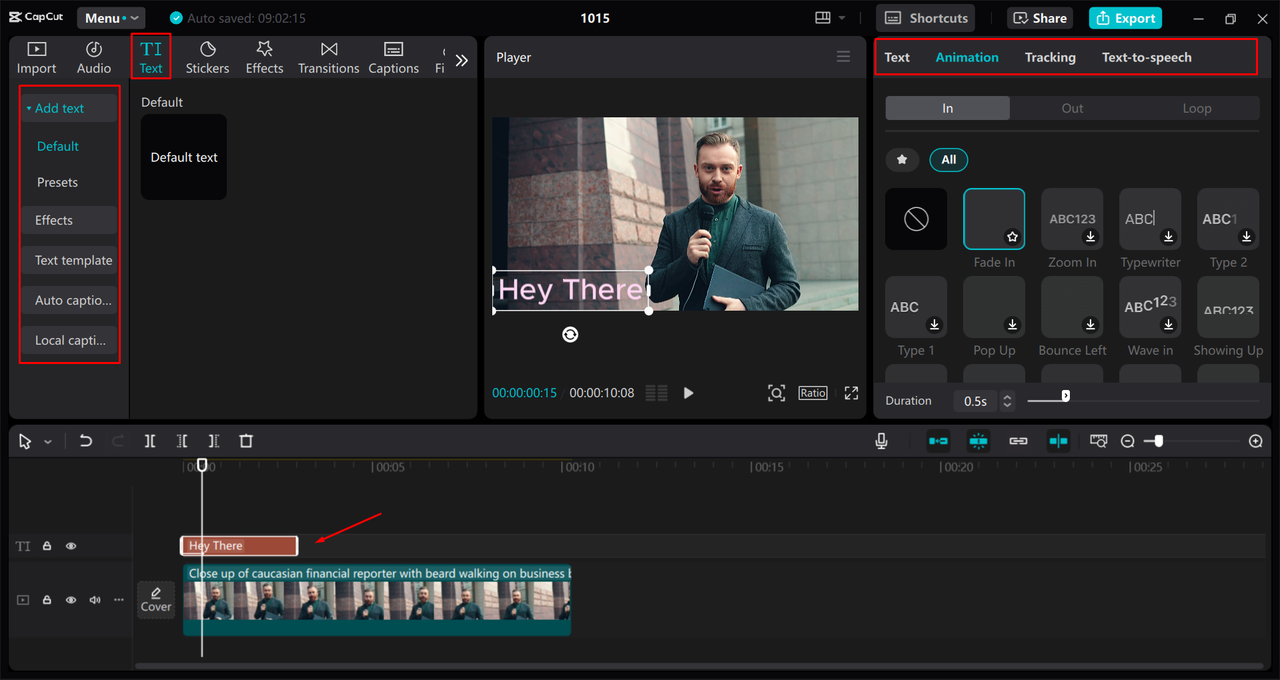The image size is (1280, 680).
Task: Select the Pop Up animation
Action: 994,307
